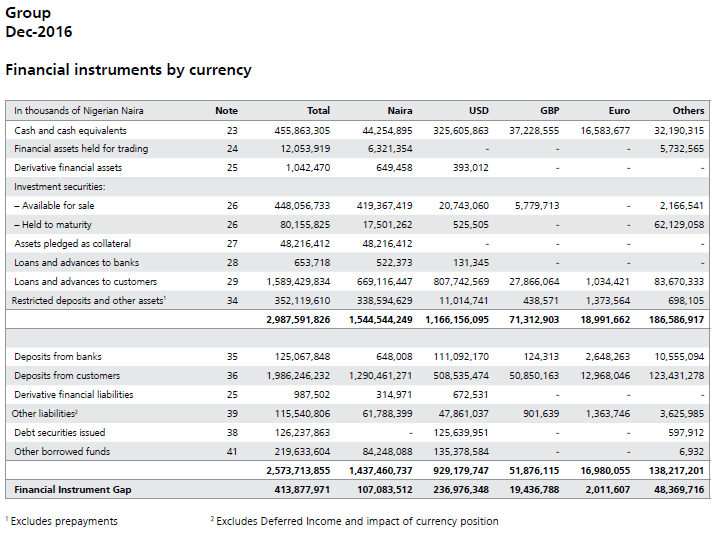Select the 'Group' title text

[28, 13]
